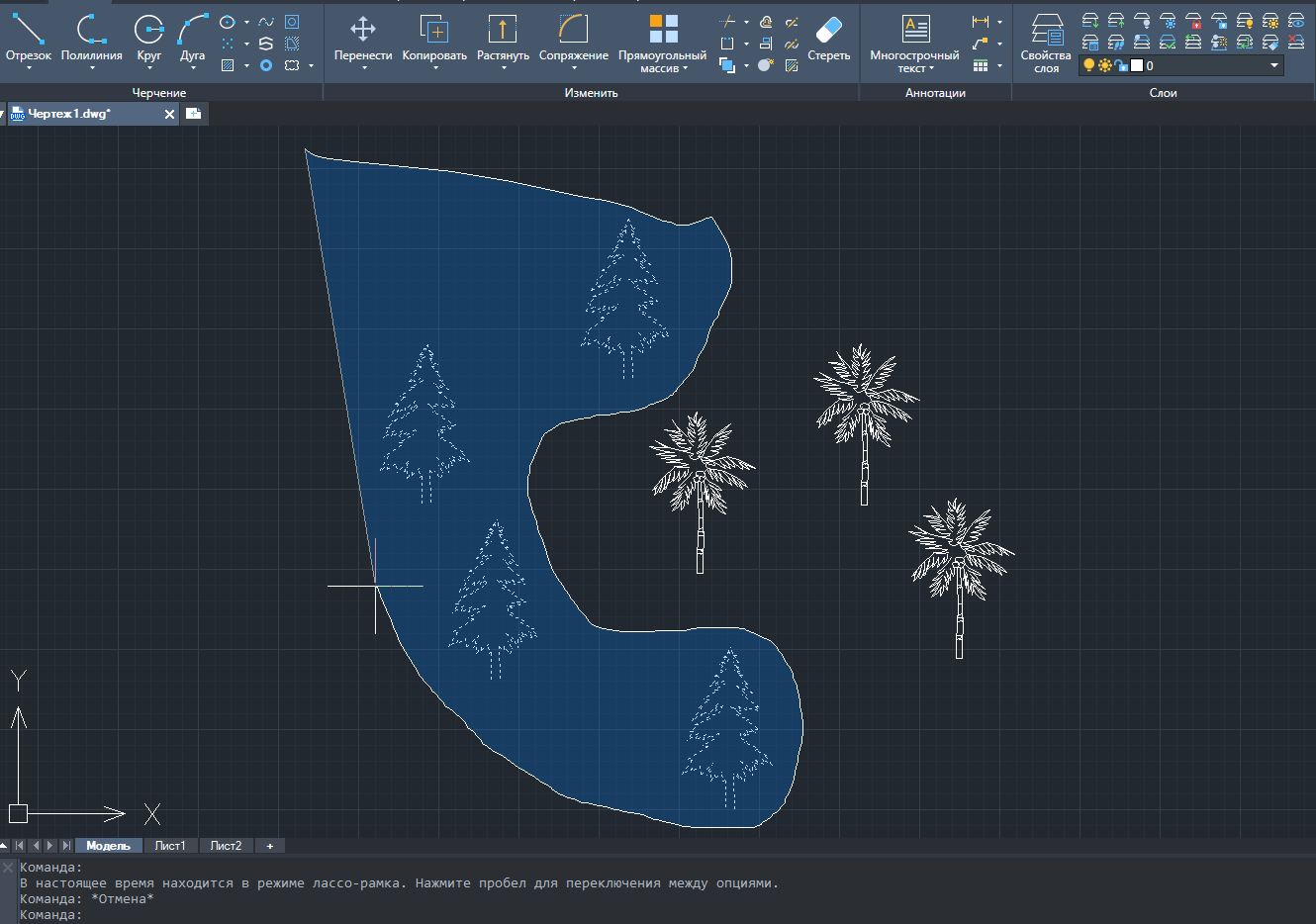Go to the first layout tab arrow

click(x=20, y=846)
